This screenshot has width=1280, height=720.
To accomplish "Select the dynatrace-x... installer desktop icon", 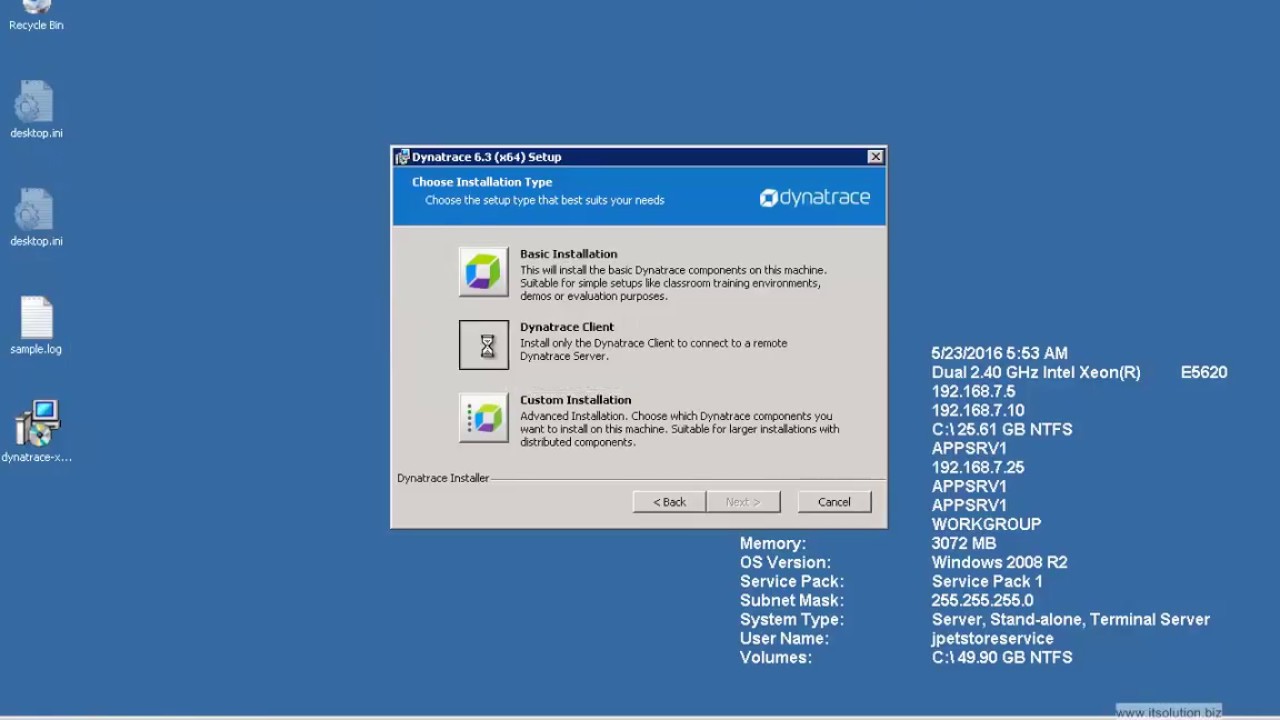I will tap(37, 432).
